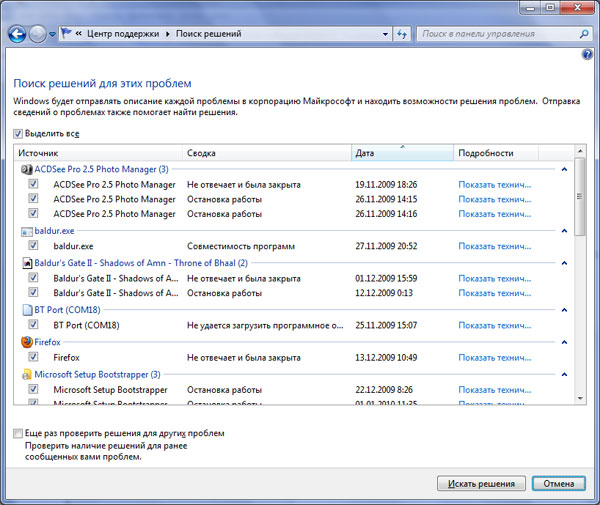Open breadcrumb arrow after 'Центр поддержки'
600x505 pixels.
click(168, 34)
